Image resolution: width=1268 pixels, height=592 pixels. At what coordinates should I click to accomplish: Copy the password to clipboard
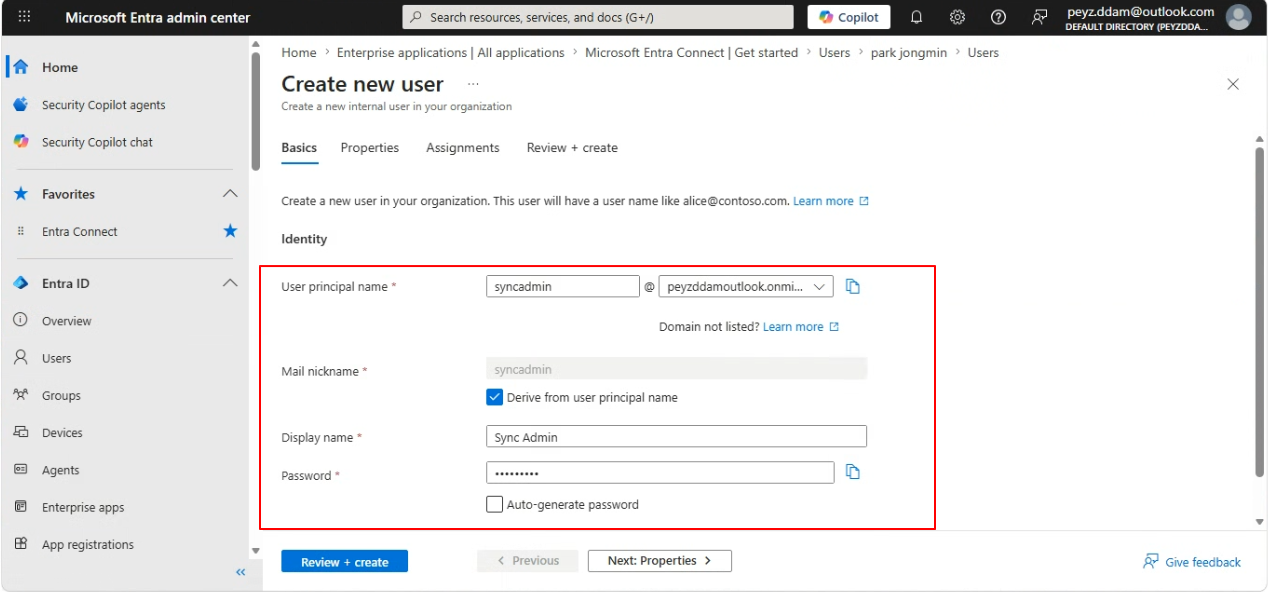coord(853,472)
